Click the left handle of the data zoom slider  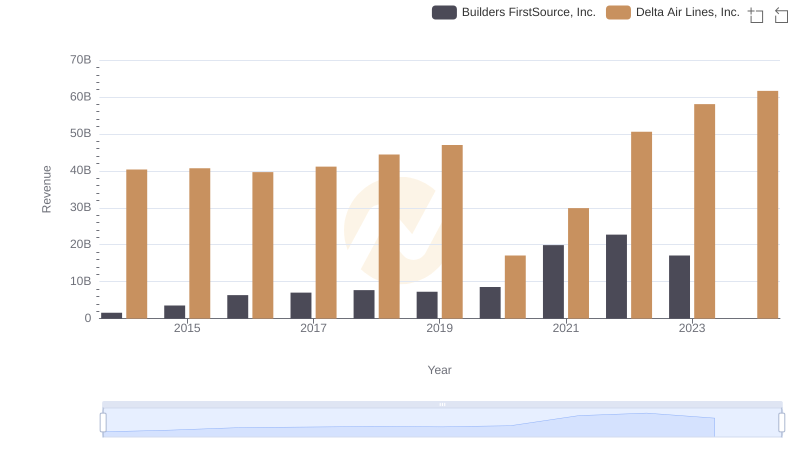103,423
